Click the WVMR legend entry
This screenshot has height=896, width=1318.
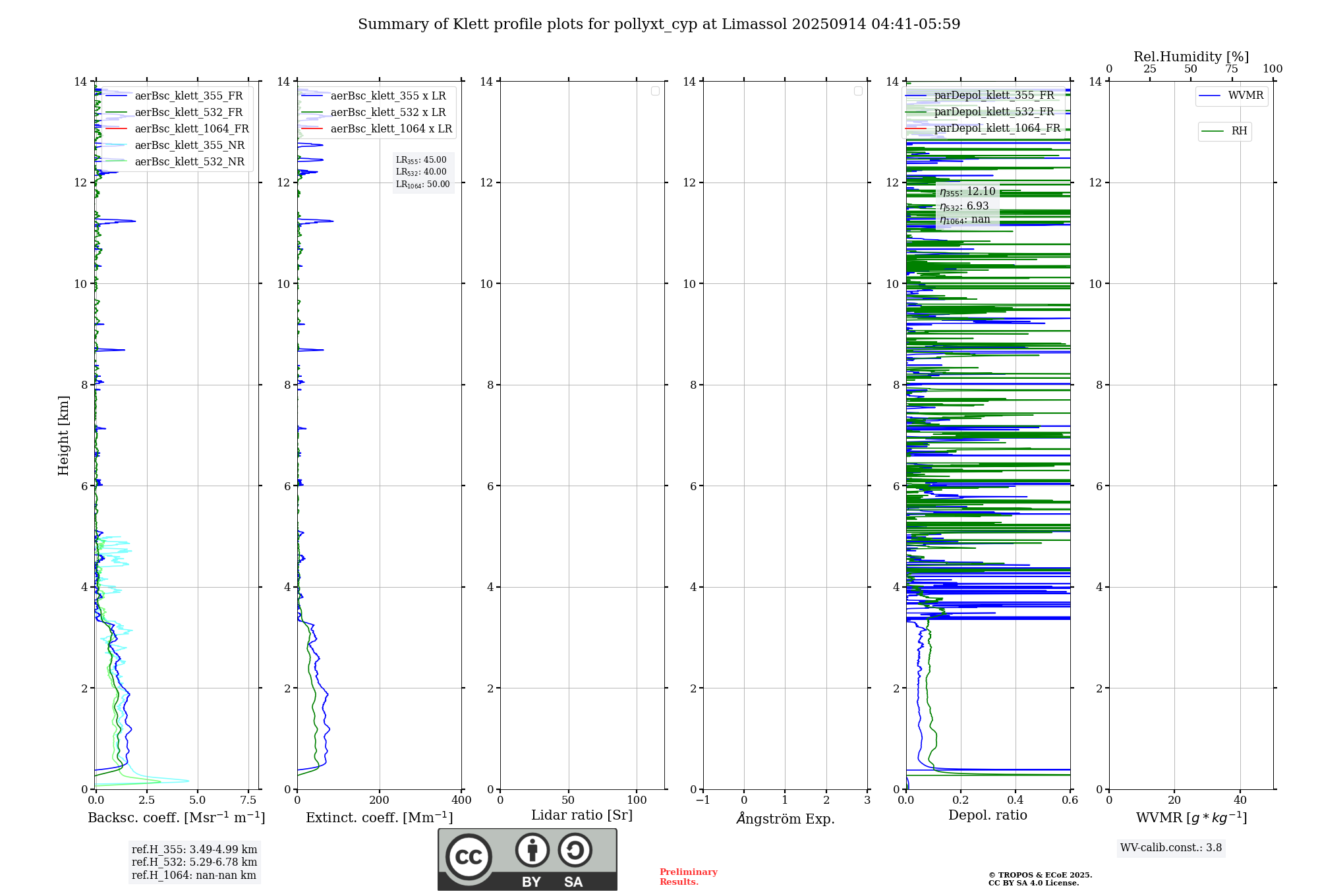[1232, 96]
